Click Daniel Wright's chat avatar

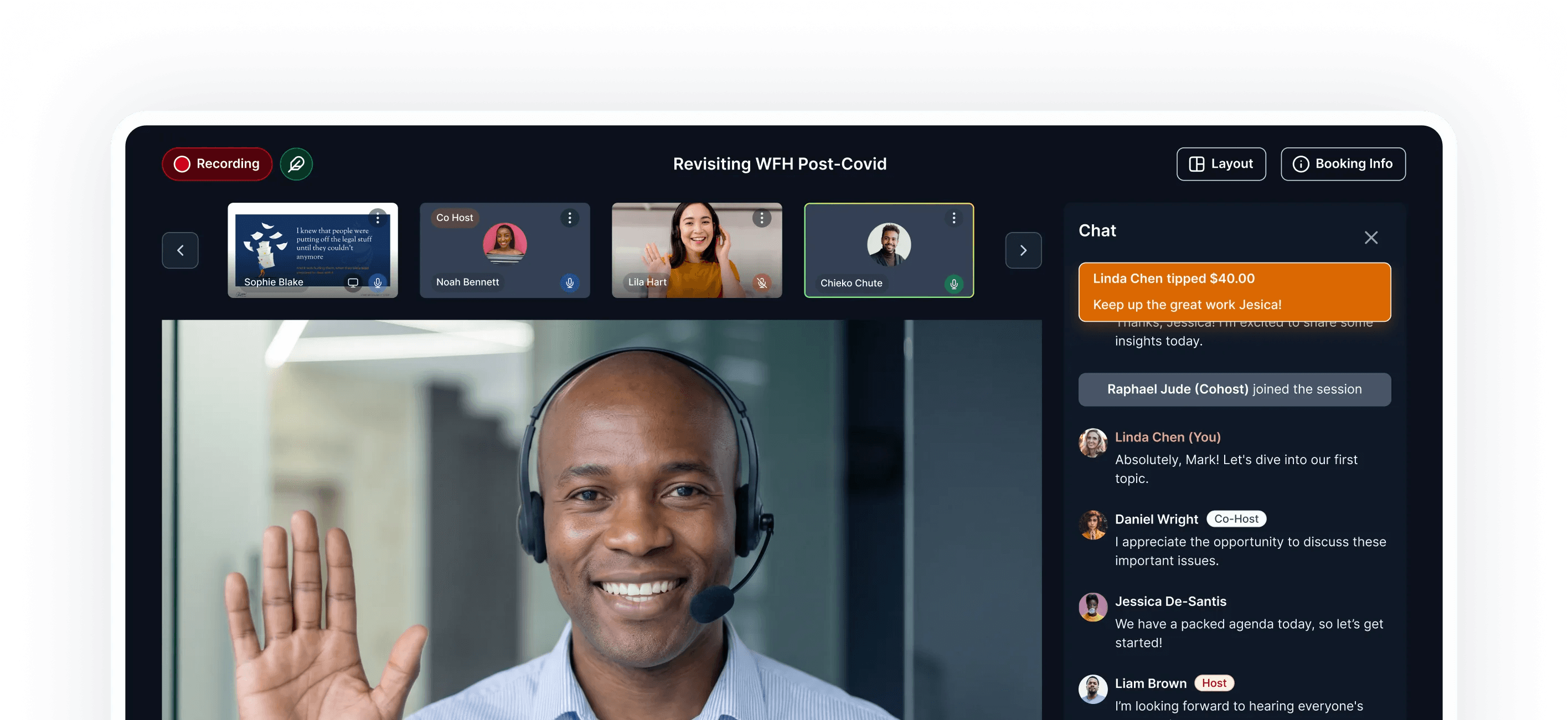[1092, 525]
